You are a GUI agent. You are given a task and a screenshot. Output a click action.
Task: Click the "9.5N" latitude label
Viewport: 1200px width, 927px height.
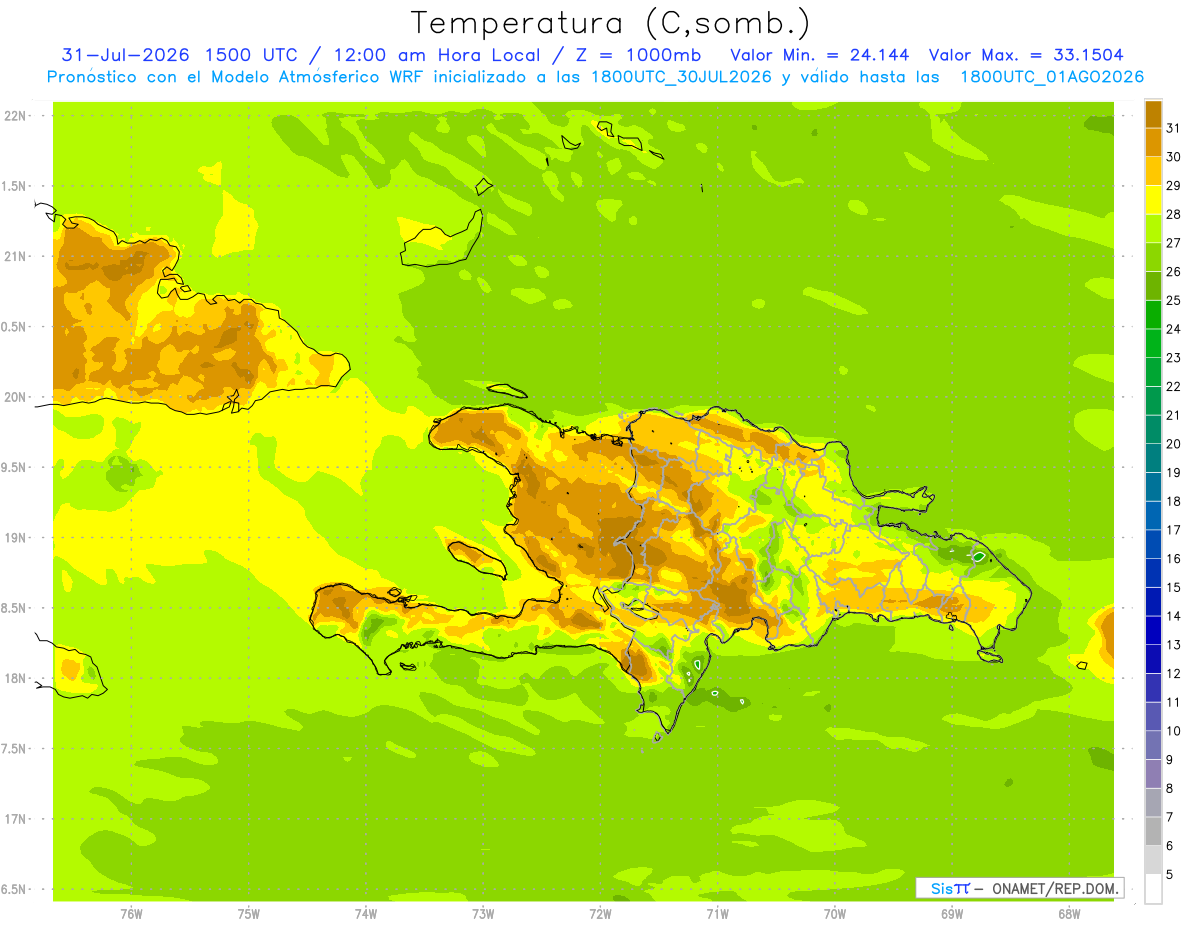[15, 467]
